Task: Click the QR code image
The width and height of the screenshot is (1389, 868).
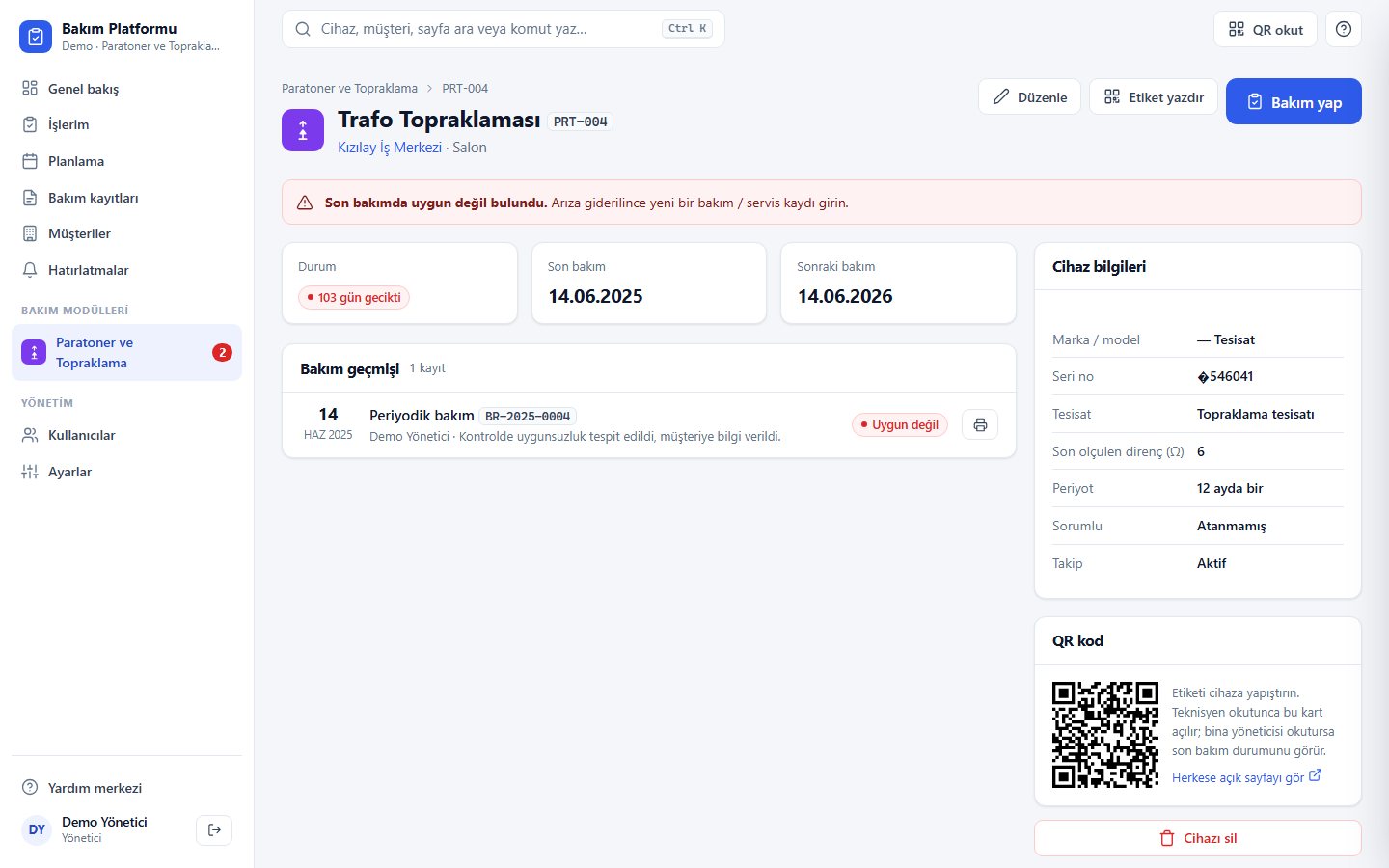Action: (x=1105, y=735)
